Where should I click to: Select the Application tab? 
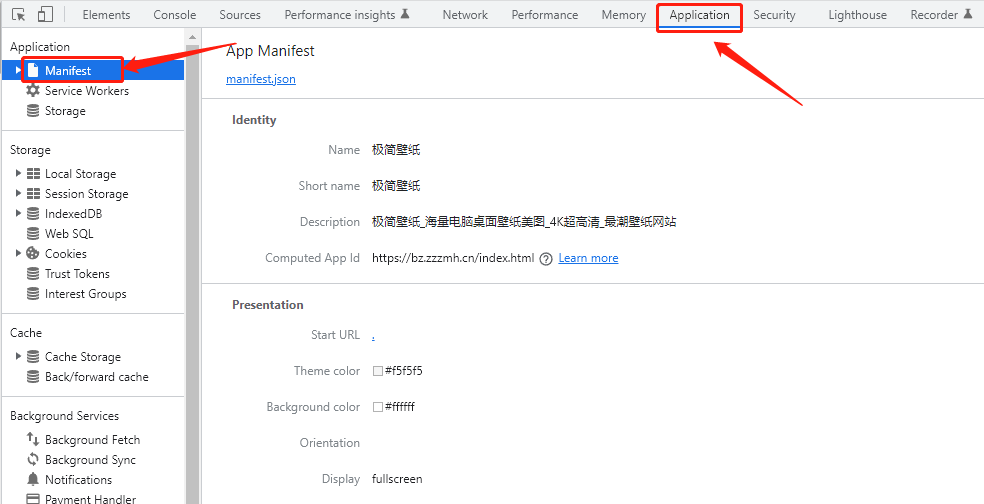[700, 15]
